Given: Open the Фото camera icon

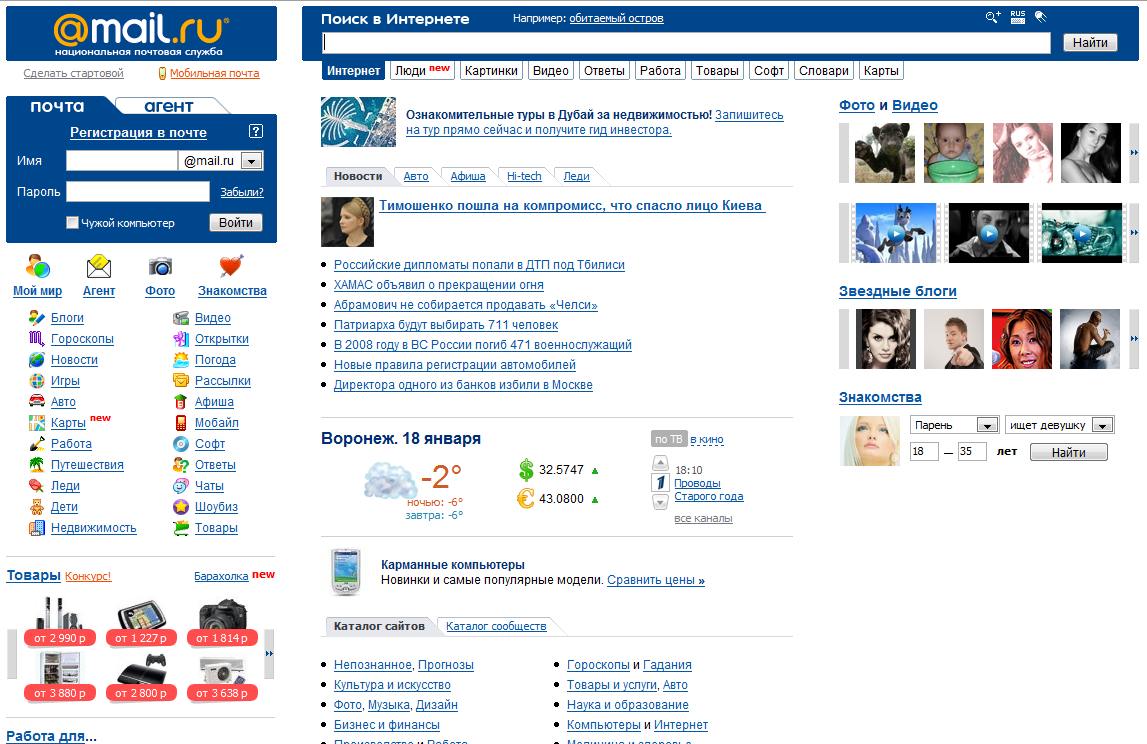Looking at the screenshot, I should pos(160,267).
